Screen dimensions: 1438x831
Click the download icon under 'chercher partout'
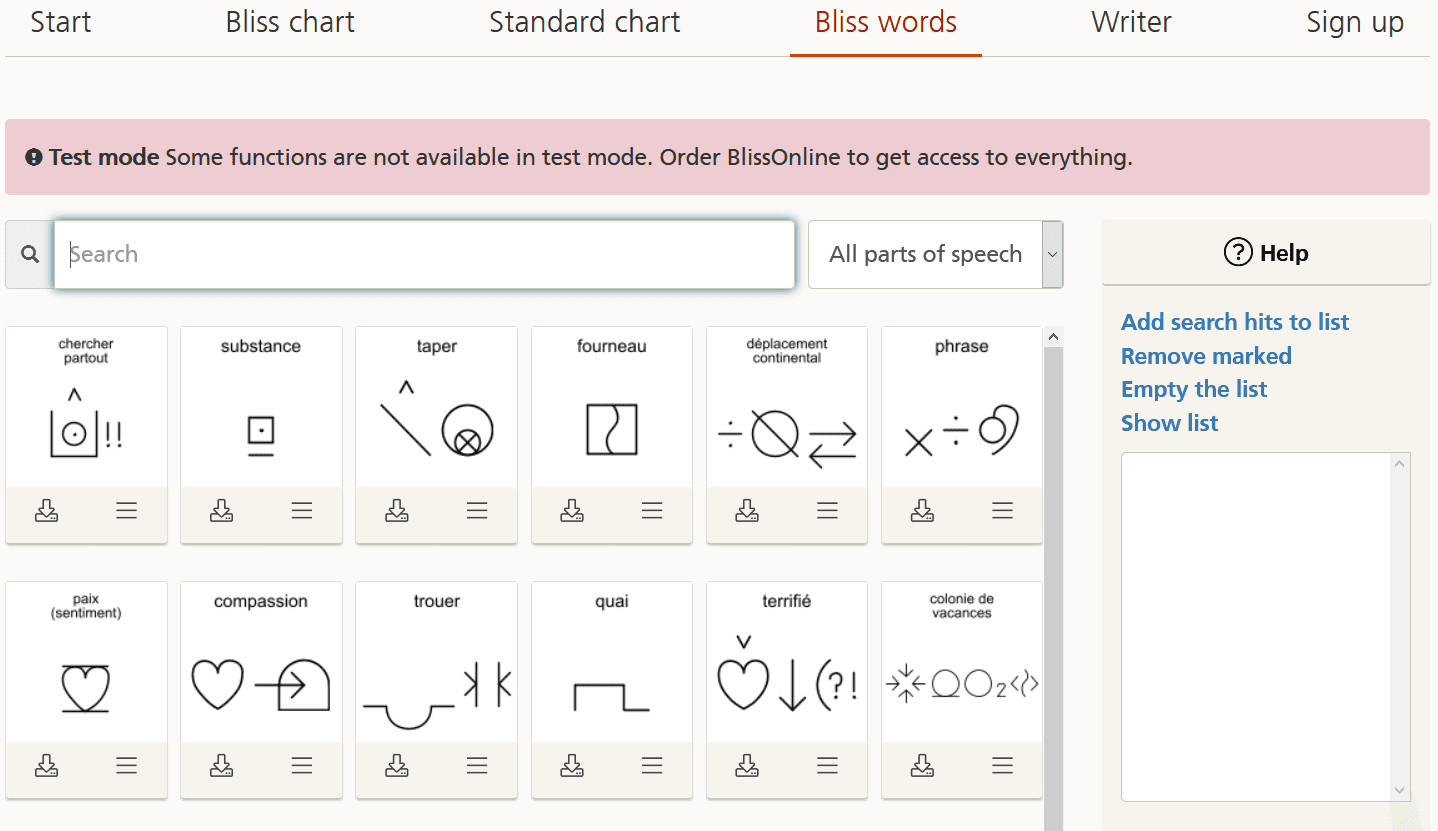point(46,511)
